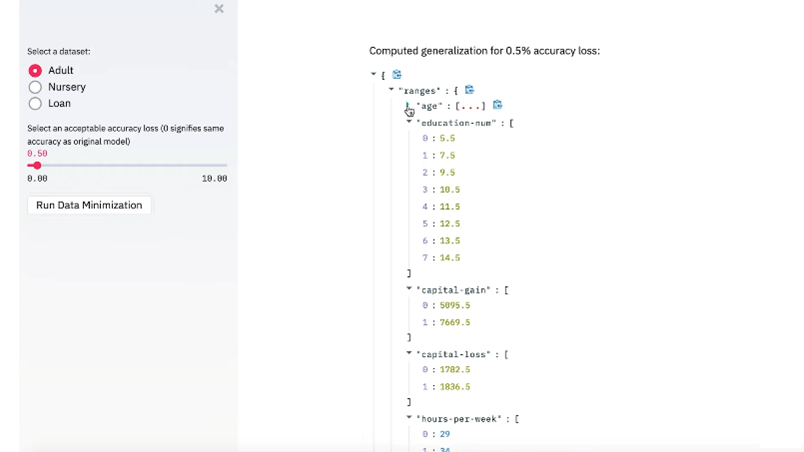The height and width of the screenshot is (452, 804).
Task: Collapse the "capital-gain" array
Action: click(409, 289)
